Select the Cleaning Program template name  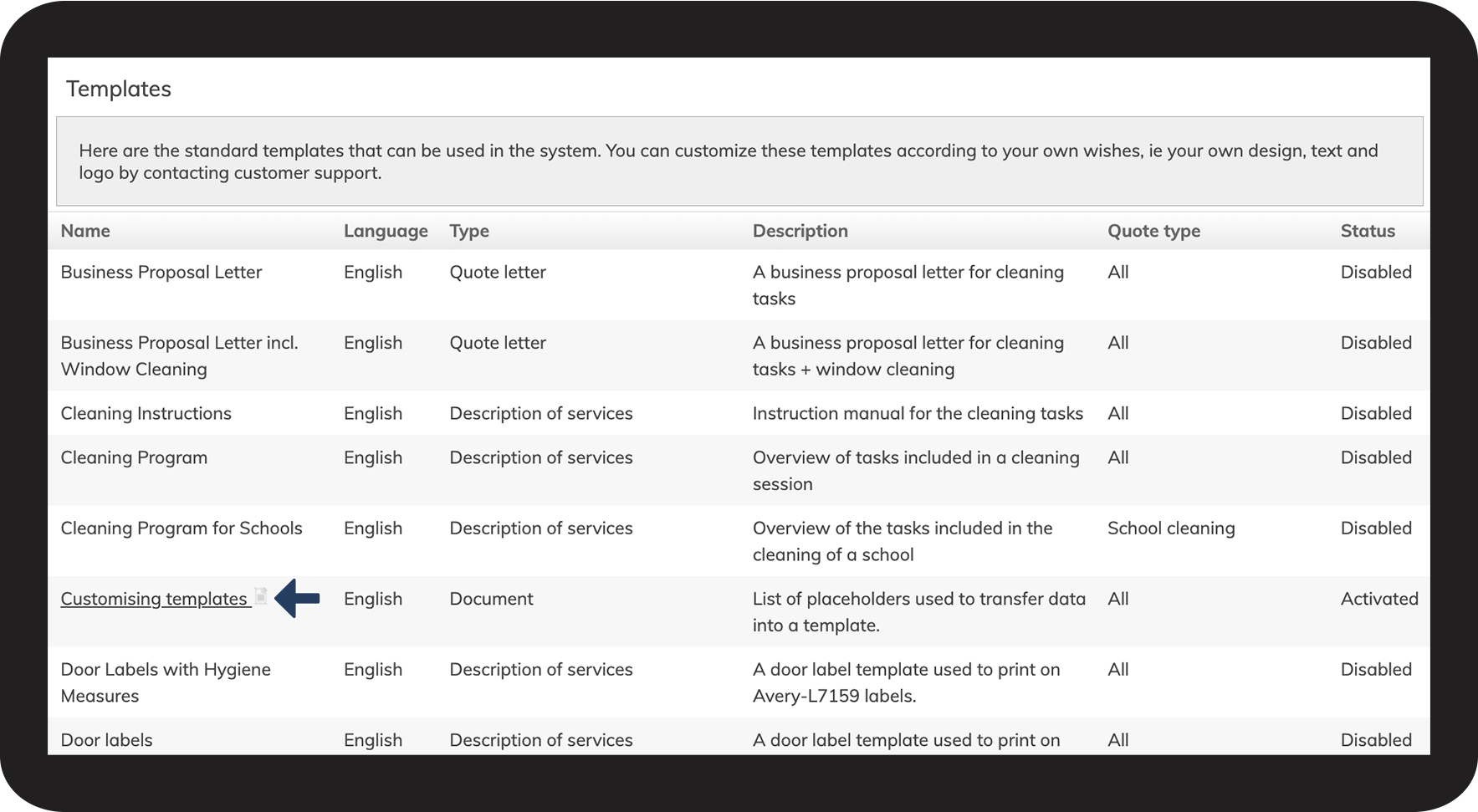tap(134, 458)
